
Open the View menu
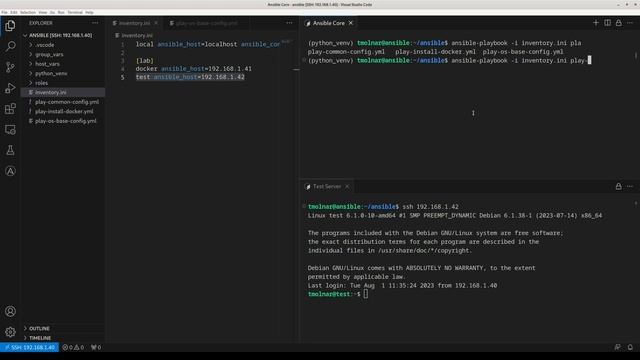tap(42, 12)
